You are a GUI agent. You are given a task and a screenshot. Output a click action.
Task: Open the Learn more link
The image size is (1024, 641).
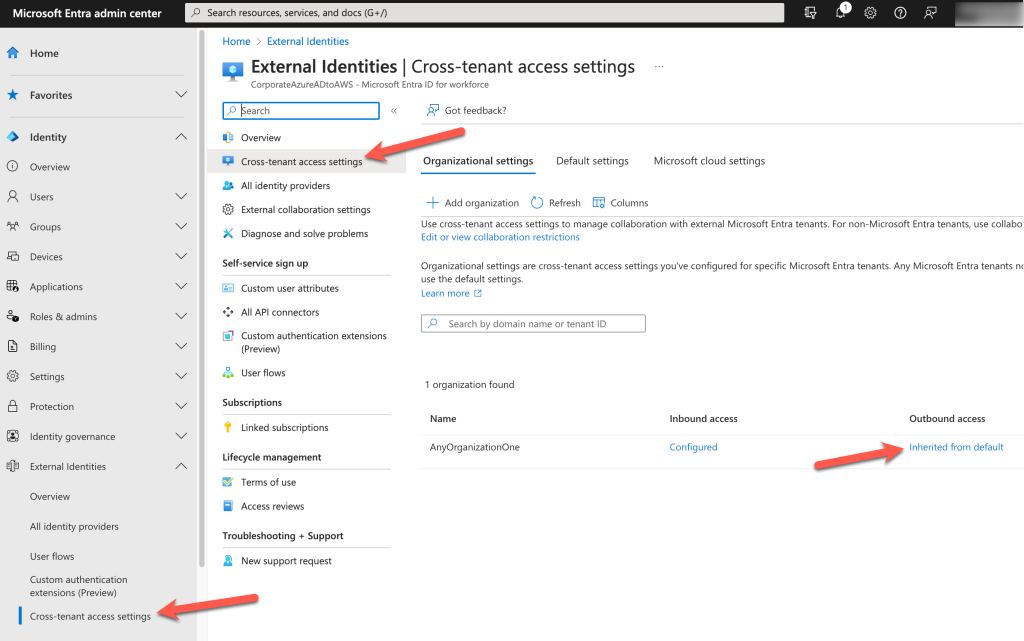tap(446, 292)
